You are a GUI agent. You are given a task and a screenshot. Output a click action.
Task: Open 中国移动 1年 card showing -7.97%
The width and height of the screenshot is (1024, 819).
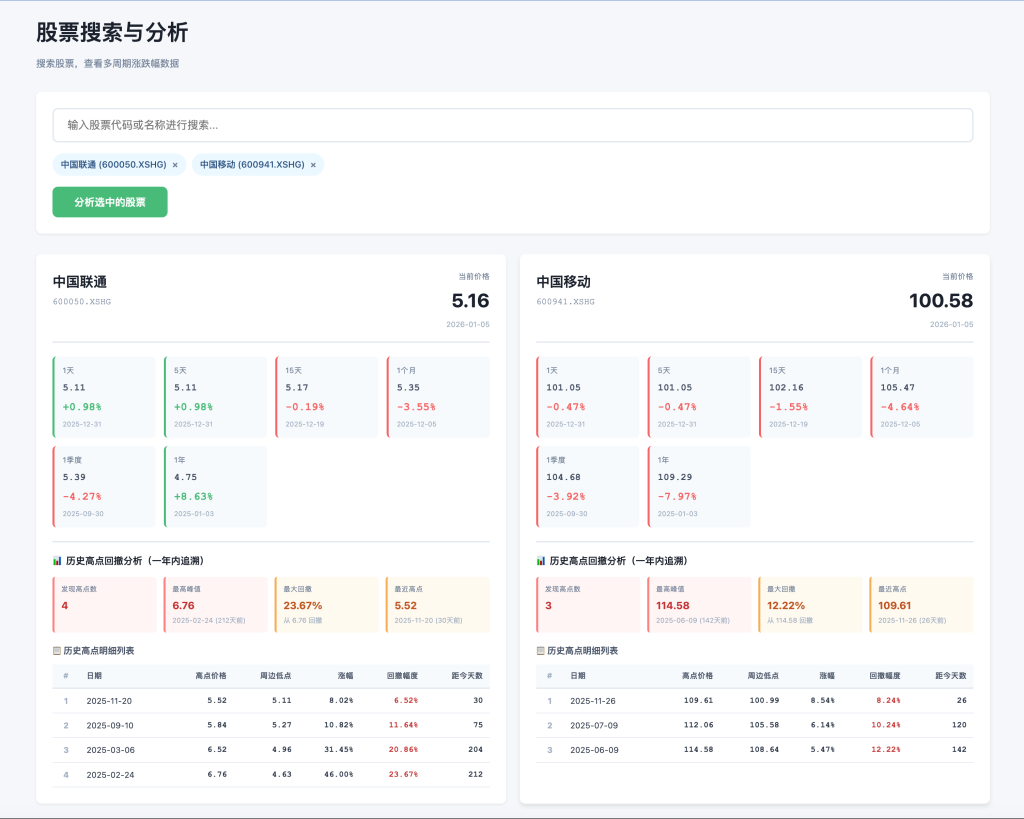[699, 487]
